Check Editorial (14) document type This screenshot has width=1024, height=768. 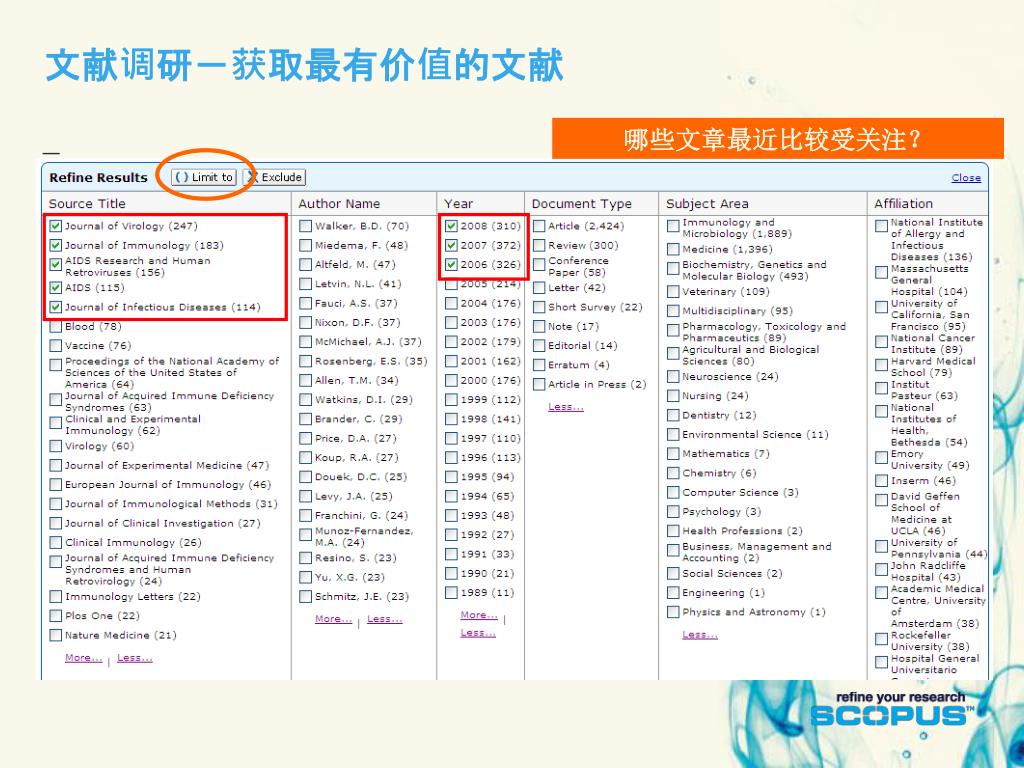click(x=539, y=345)
